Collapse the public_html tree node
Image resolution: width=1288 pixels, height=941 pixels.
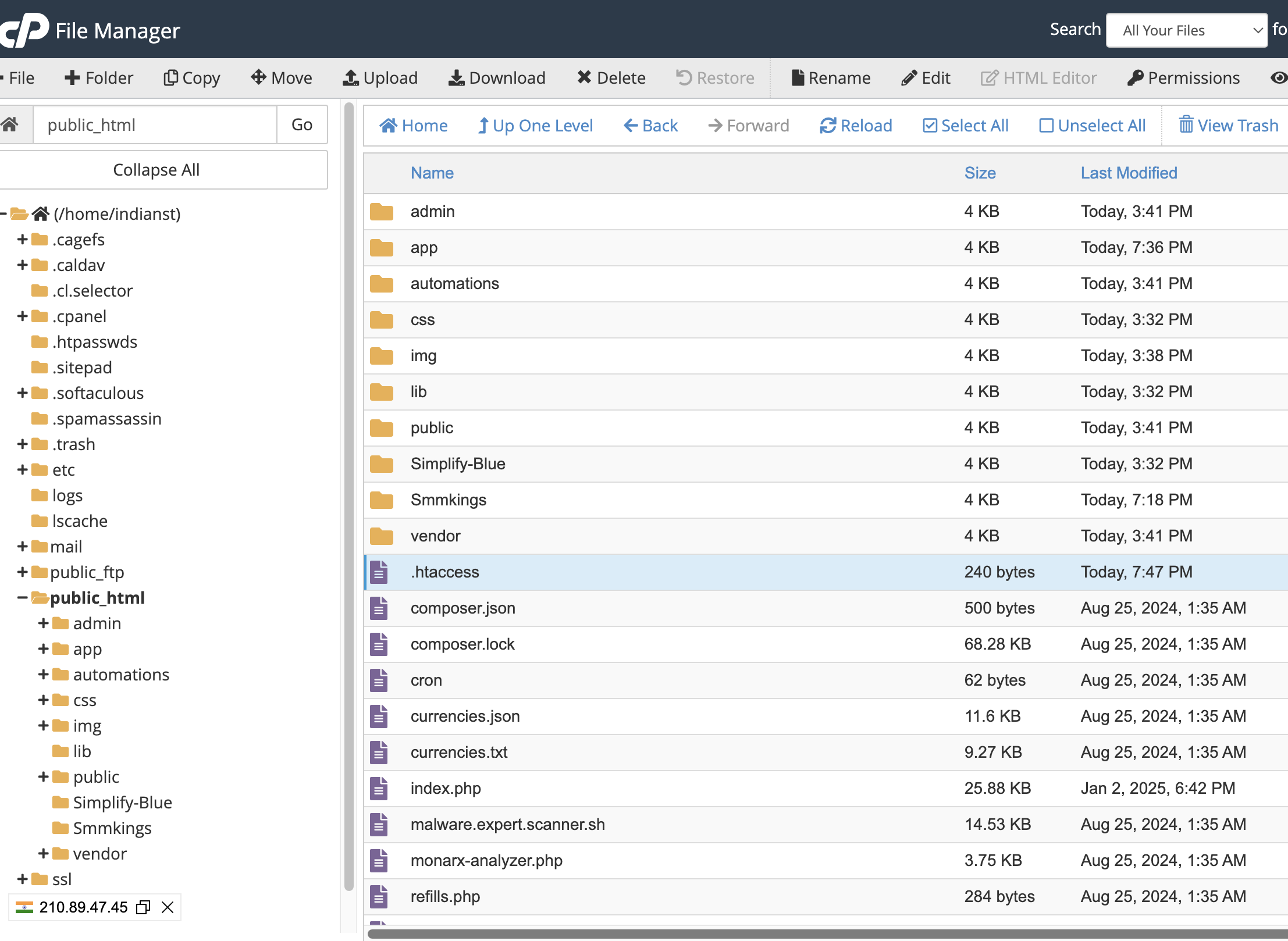(22, 598)
